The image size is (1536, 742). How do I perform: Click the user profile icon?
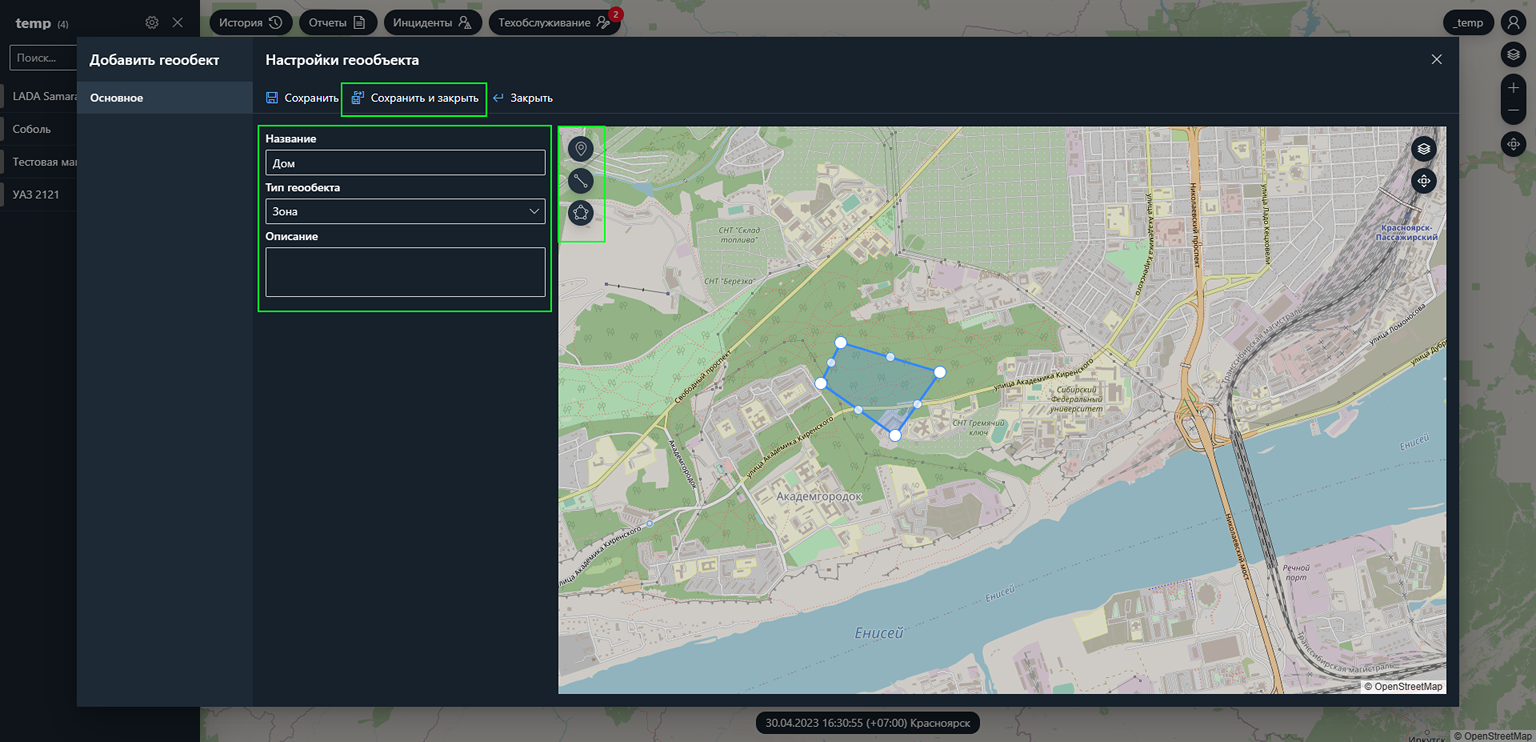click(x=1513, y=23)
